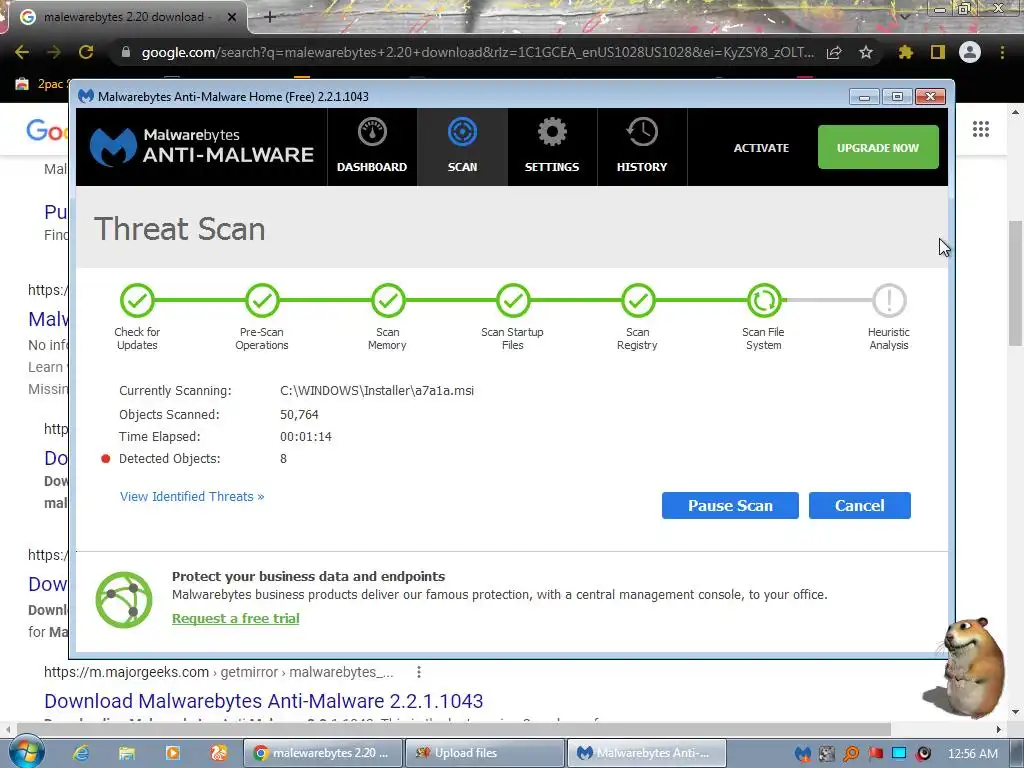The image size is (1024, 768).
Task: Click Chrome's horizontal scrollbar thumb
Action: [454, 729]
